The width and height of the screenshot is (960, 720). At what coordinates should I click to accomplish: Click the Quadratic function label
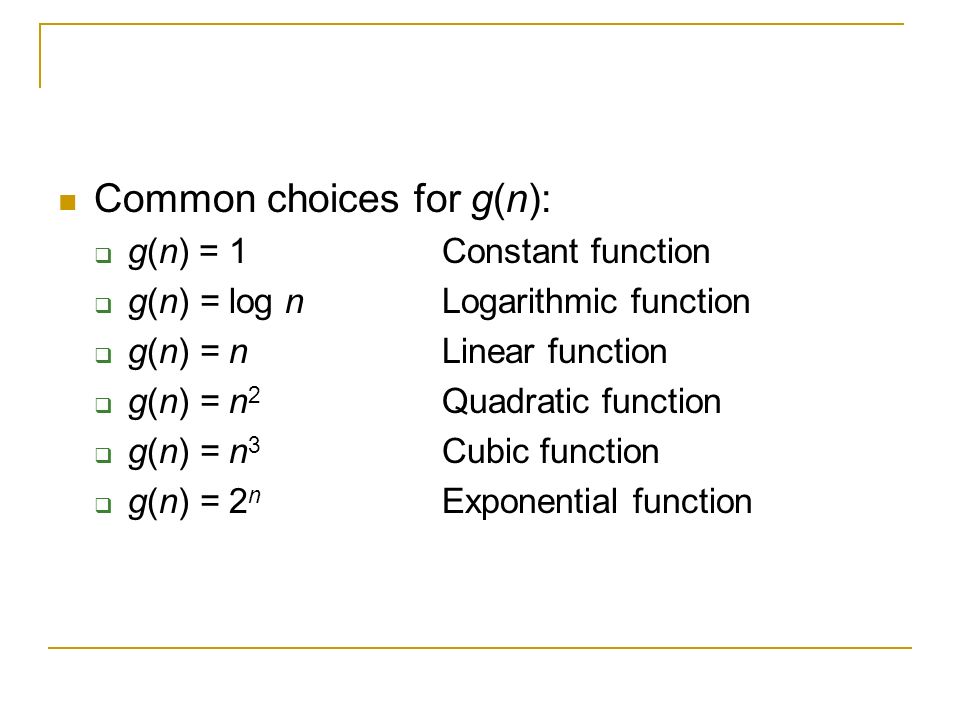pos(582,402)
